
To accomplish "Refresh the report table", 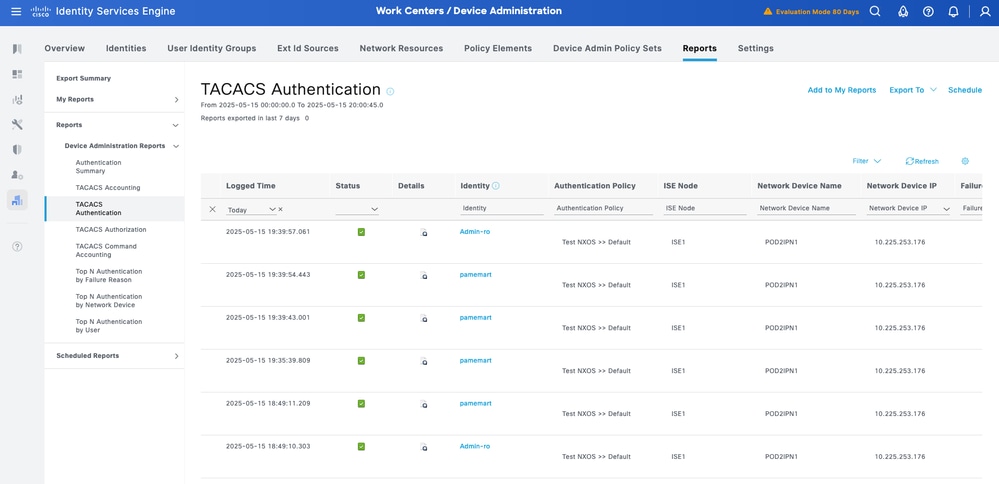I will point(922,161).
